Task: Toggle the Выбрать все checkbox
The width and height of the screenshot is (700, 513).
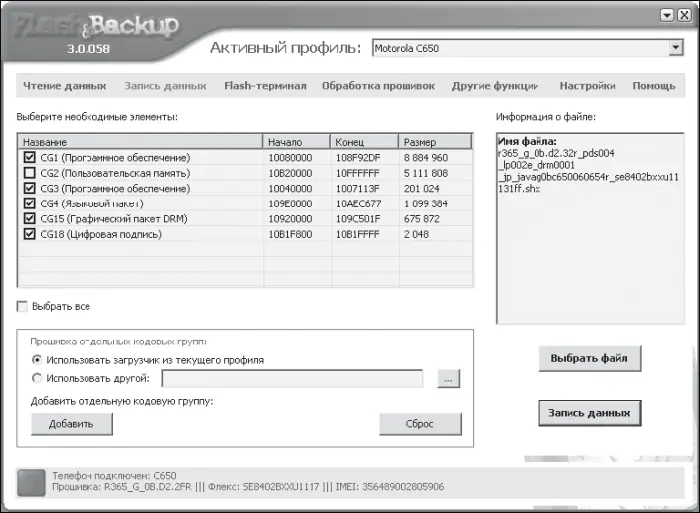Action: (x=23, y=306)
